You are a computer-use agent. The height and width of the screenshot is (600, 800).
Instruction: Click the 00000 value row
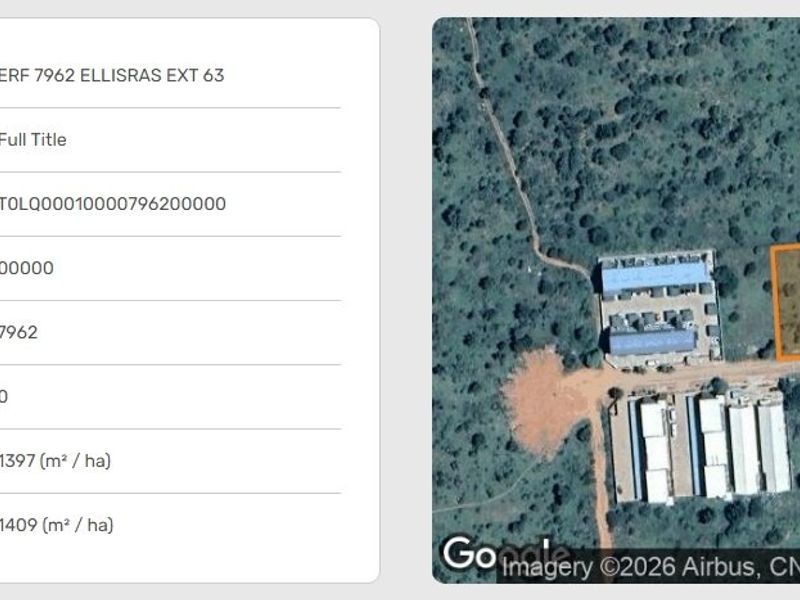pyautogui.click(x=170, y=268)
